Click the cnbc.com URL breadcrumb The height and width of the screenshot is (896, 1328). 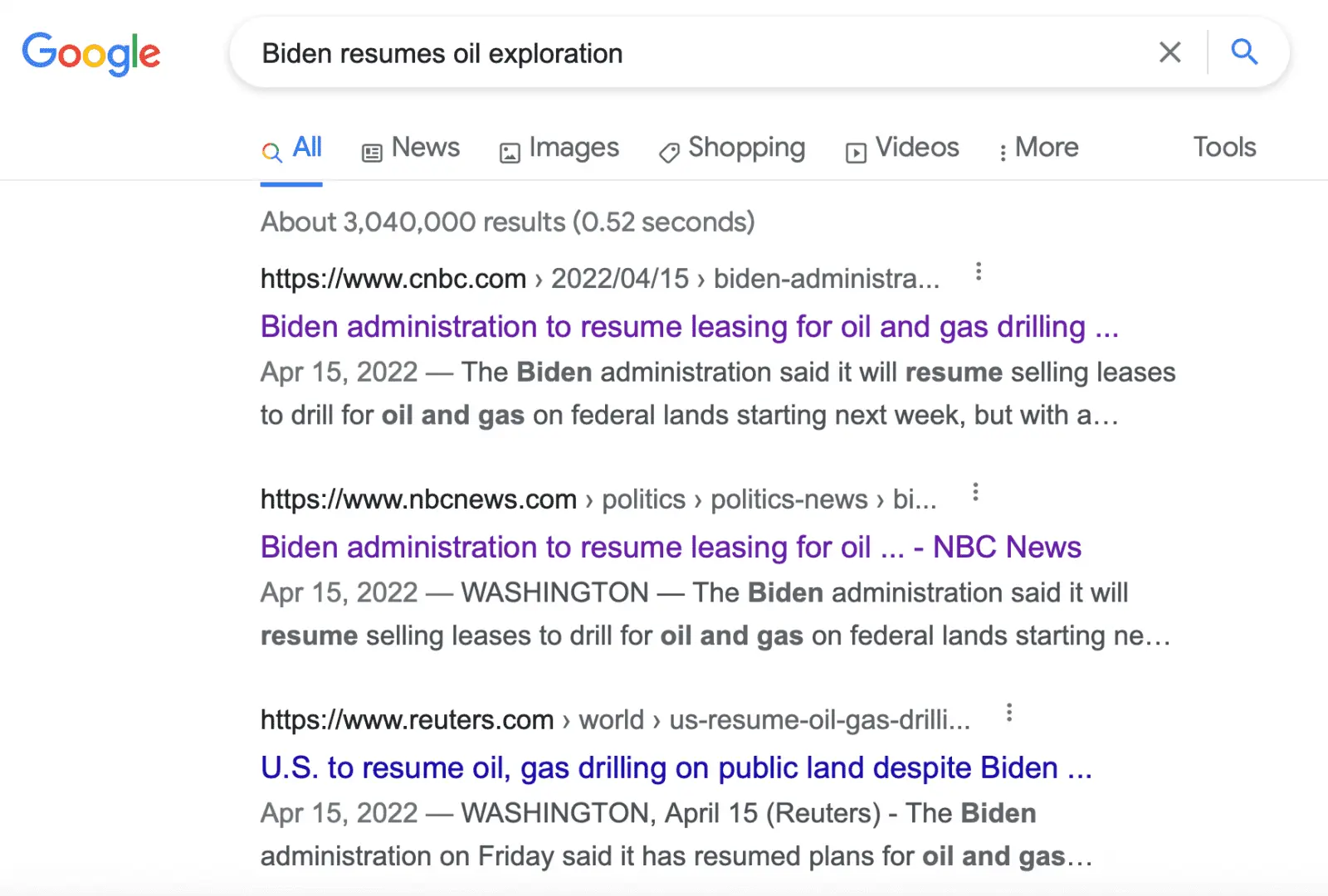coord(393,279)
